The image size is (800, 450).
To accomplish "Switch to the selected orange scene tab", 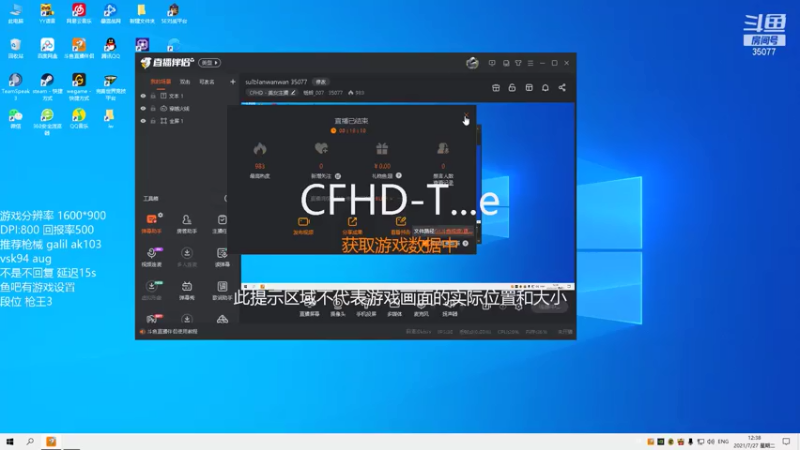I will point(161,82).
